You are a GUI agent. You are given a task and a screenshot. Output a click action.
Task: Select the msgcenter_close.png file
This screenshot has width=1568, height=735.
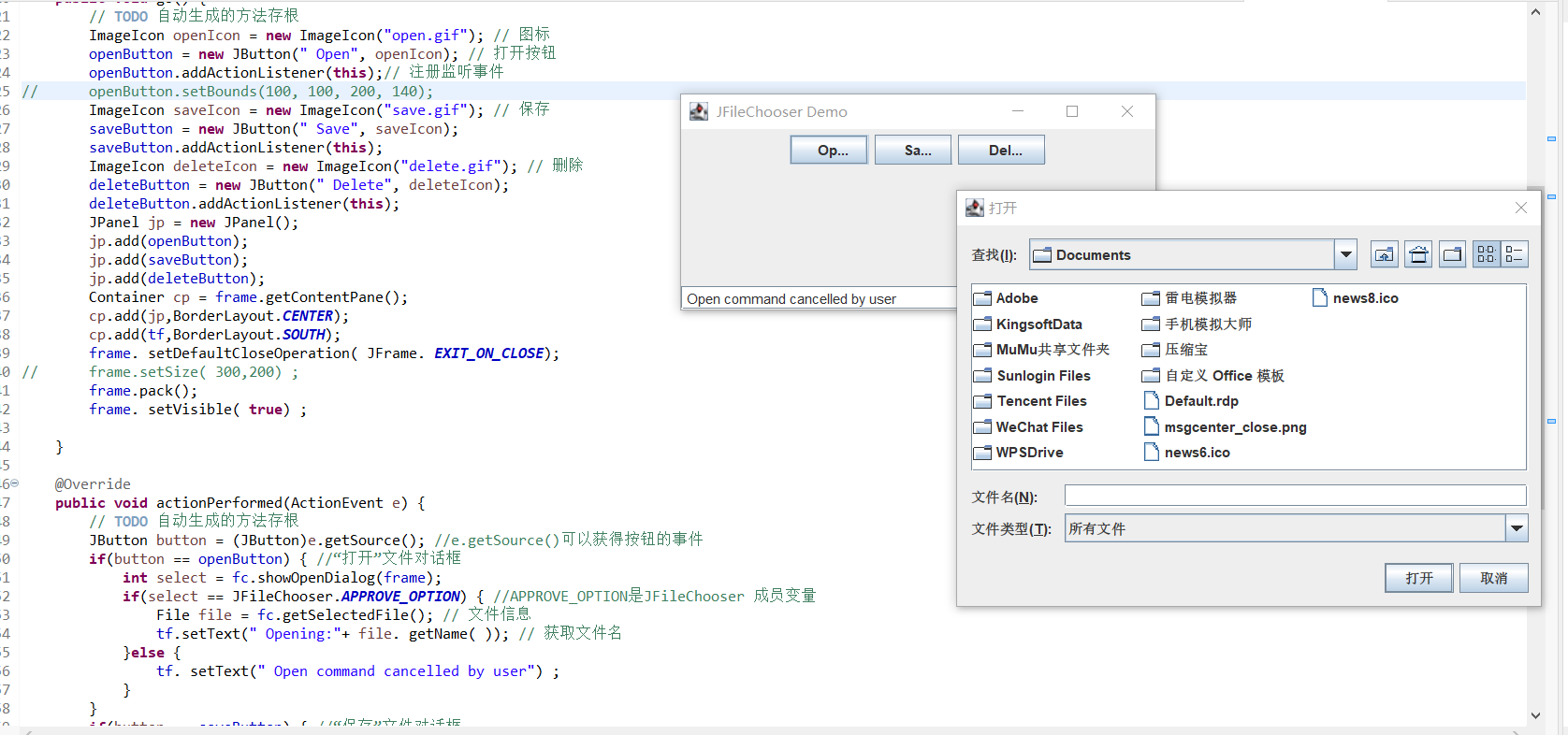coord(1225,427)
